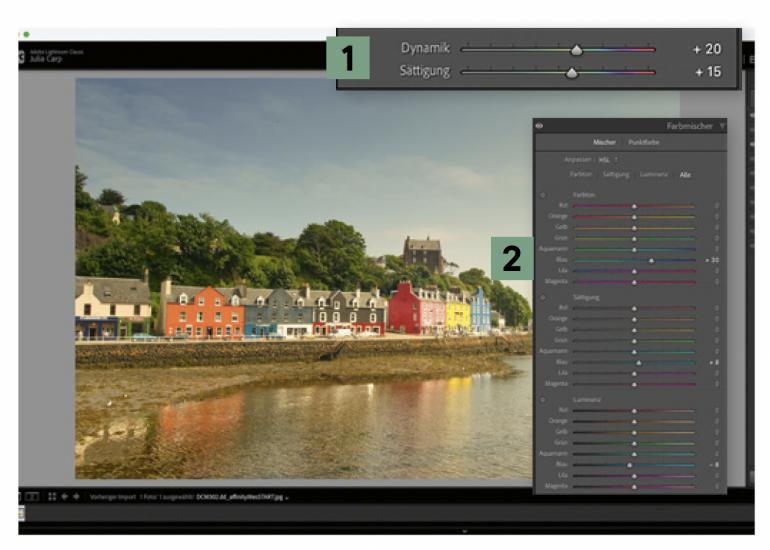Adjust the Sättigung Rot slider in Farbmischer
The image size is (770, 550).
click(634, 309)
